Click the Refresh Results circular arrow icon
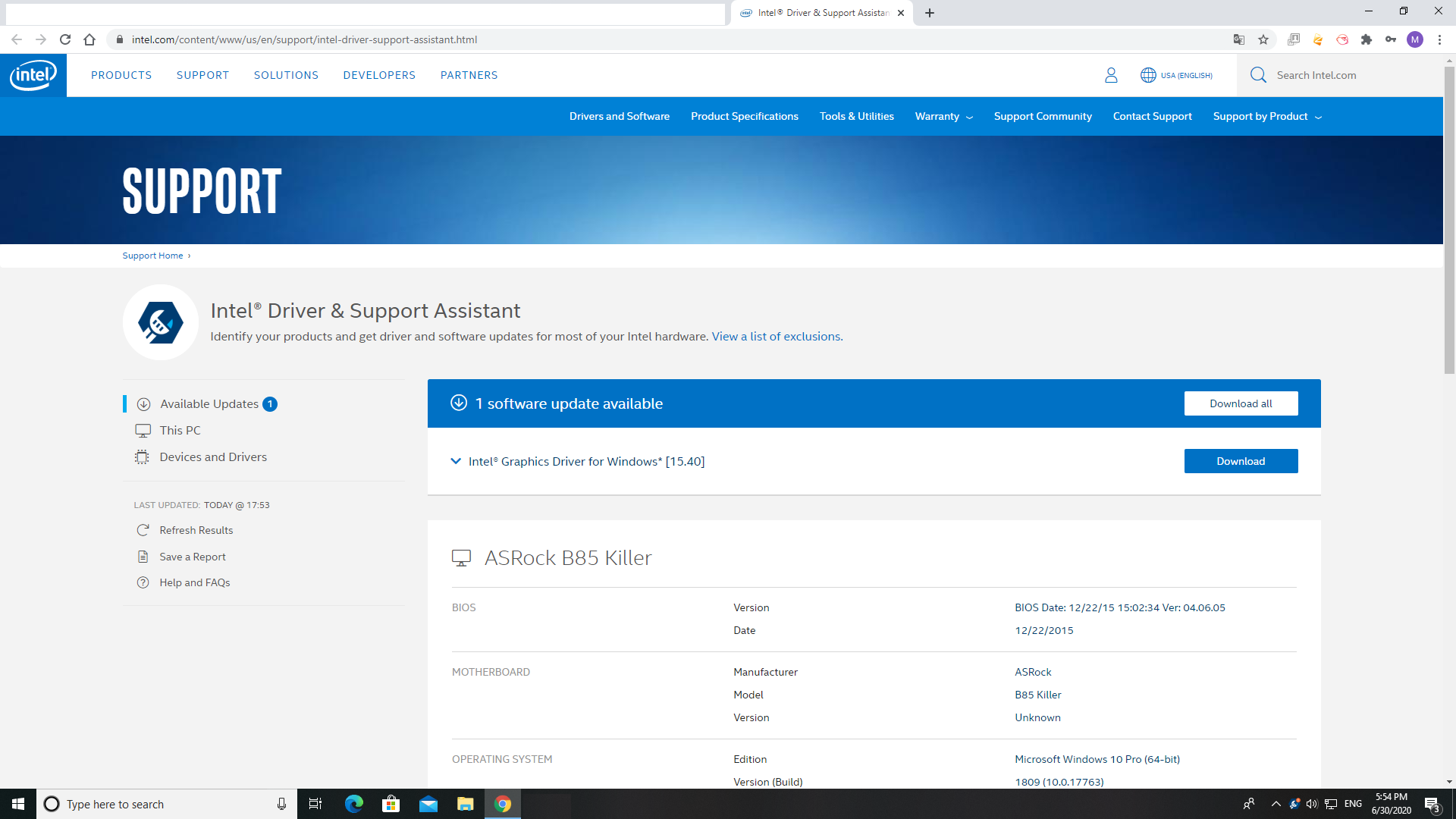The width and height of the screenshot is (1456, 819). pos(143,530)
